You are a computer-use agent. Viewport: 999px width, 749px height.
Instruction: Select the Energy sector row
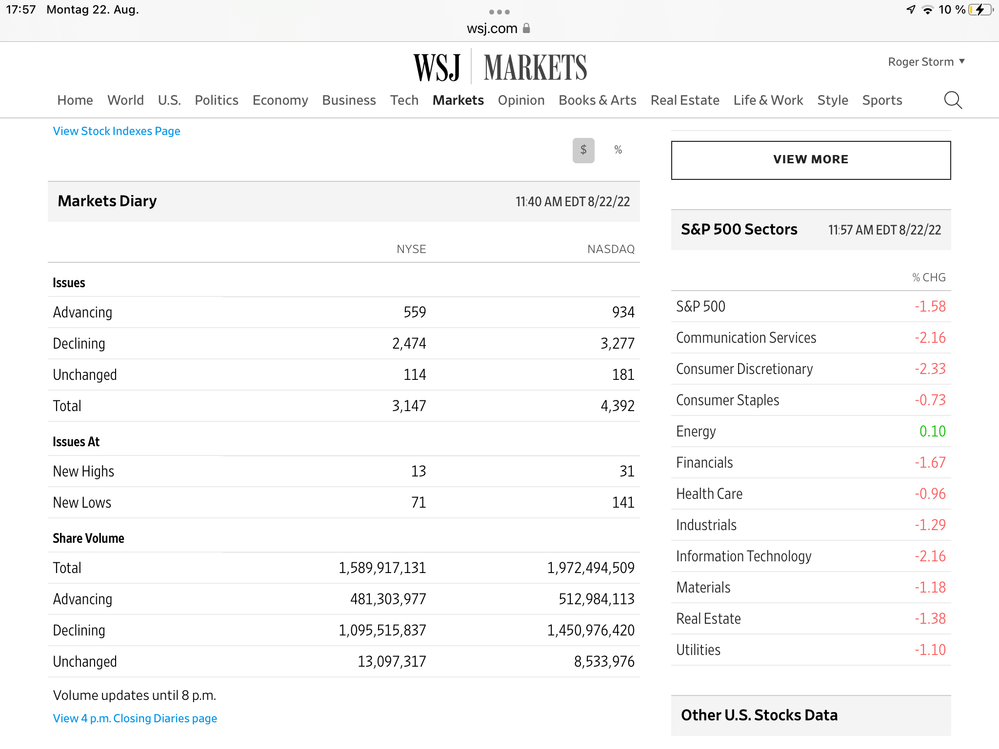click(810, 431)
